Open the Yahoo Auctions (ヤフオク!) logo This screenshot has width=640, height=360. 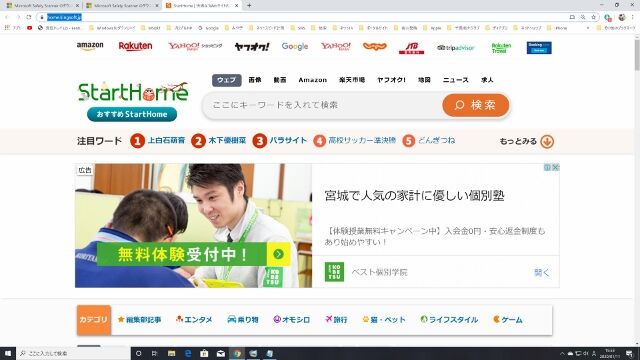click(252, 47)
